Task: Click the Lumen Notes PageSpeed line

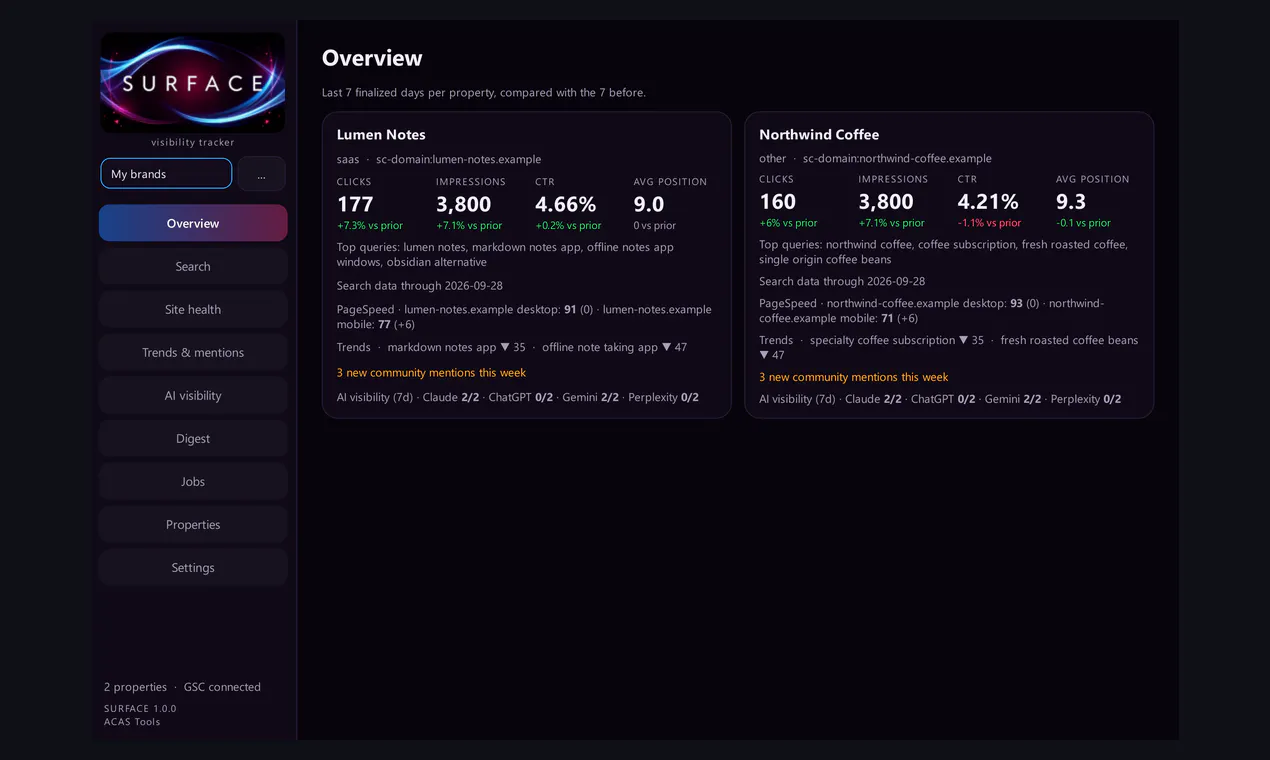Action: click(x=524, y=317)
